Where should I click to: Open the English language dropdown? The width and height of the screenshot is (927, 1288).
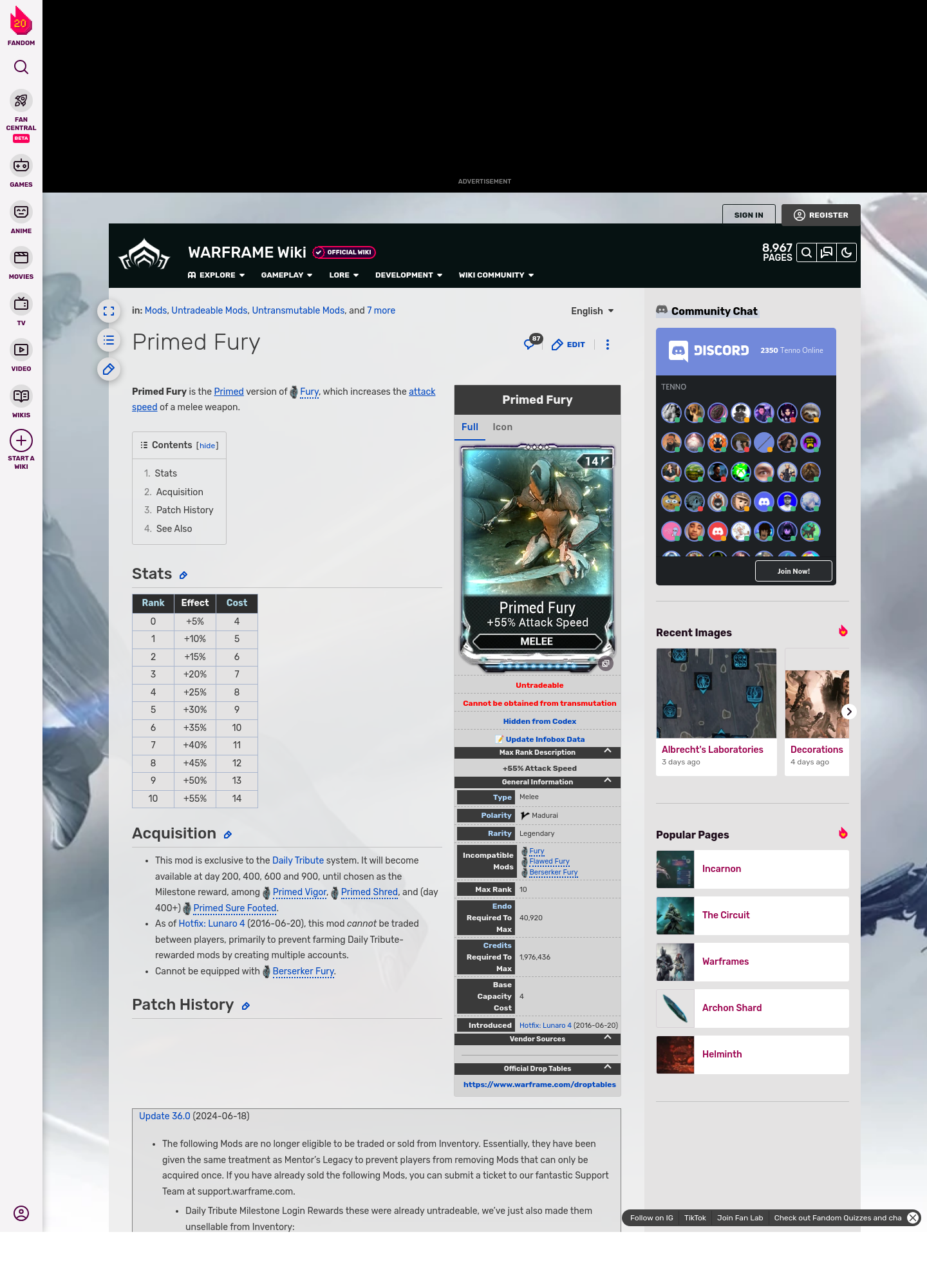click(592, 311)
